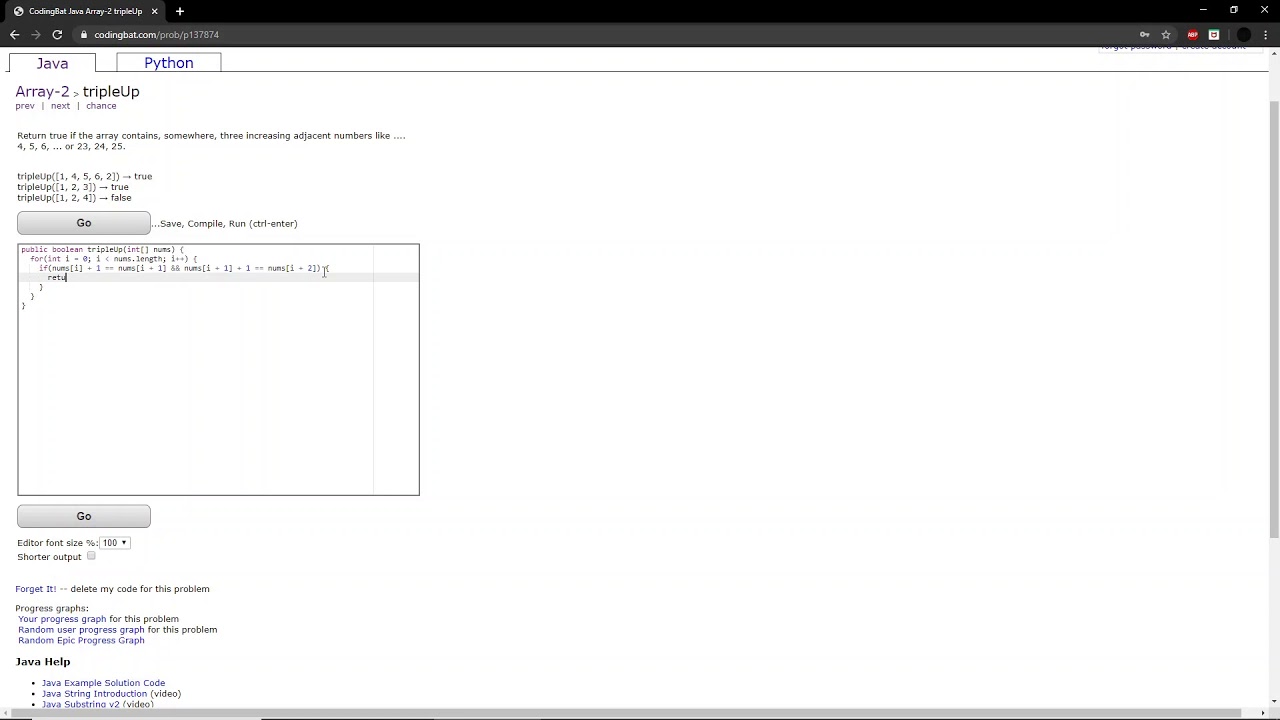
Task: Toggle the Shorter output checkbox
Action: [91, 556]
